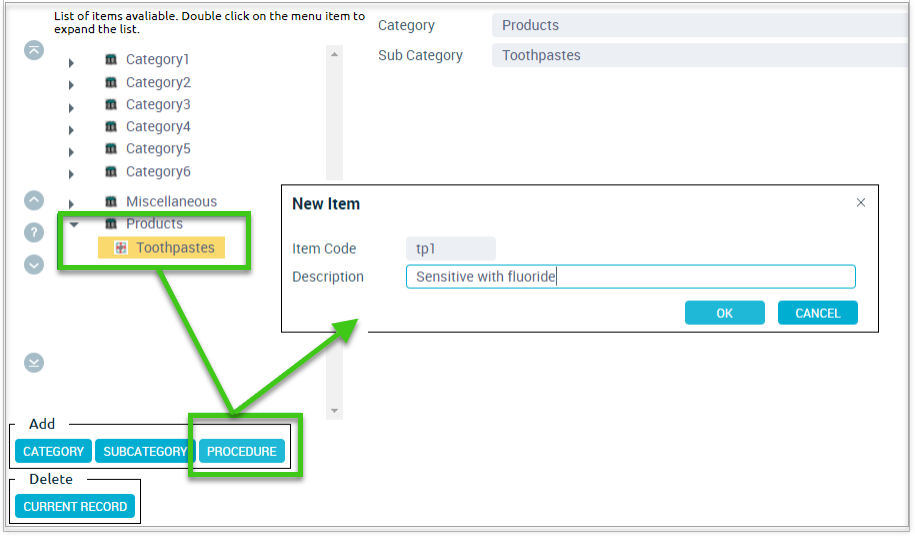This screenshot has height=536, width=915.
Task: Click the Category1 building icon
Action: pos(111,59)
